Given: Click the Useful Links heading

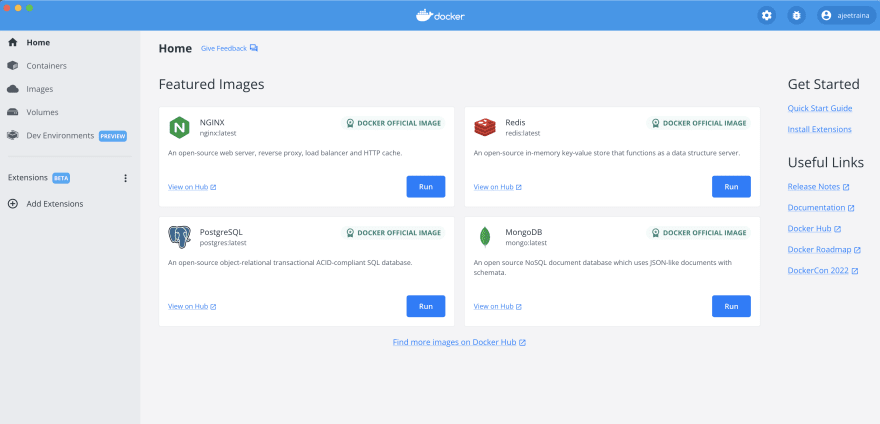Looking at the screenshot, I should (x=826, y=162).
